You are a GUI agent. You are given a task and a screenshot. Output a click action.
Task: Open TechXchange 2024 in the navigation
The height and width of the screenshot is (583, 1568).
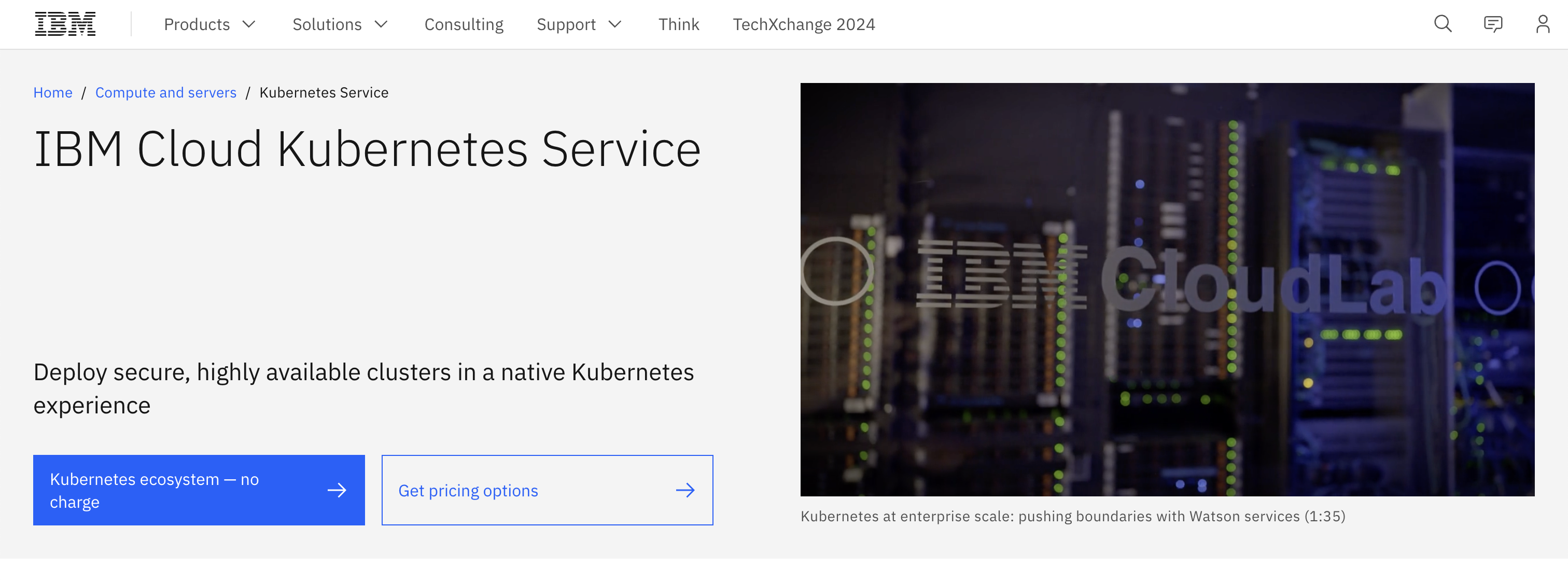804,24
